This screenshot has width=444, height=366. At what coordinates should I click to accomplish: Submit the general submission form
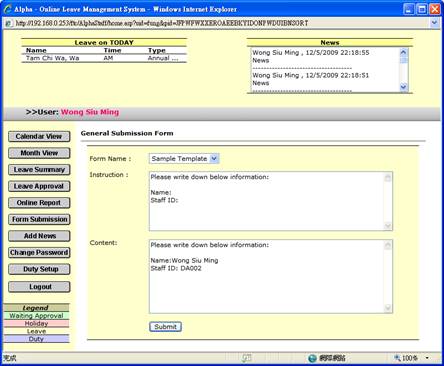point(165,327)
